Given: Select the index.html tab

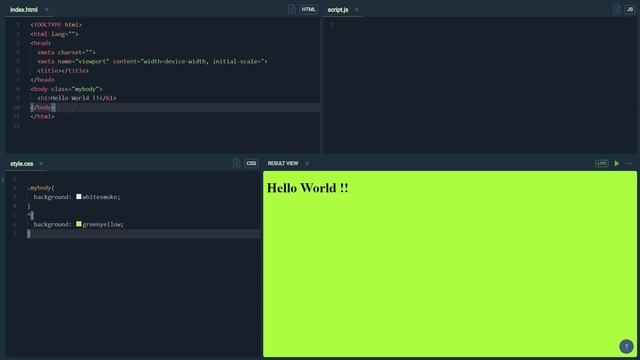Looking at the screenshot, I should 24,9.
